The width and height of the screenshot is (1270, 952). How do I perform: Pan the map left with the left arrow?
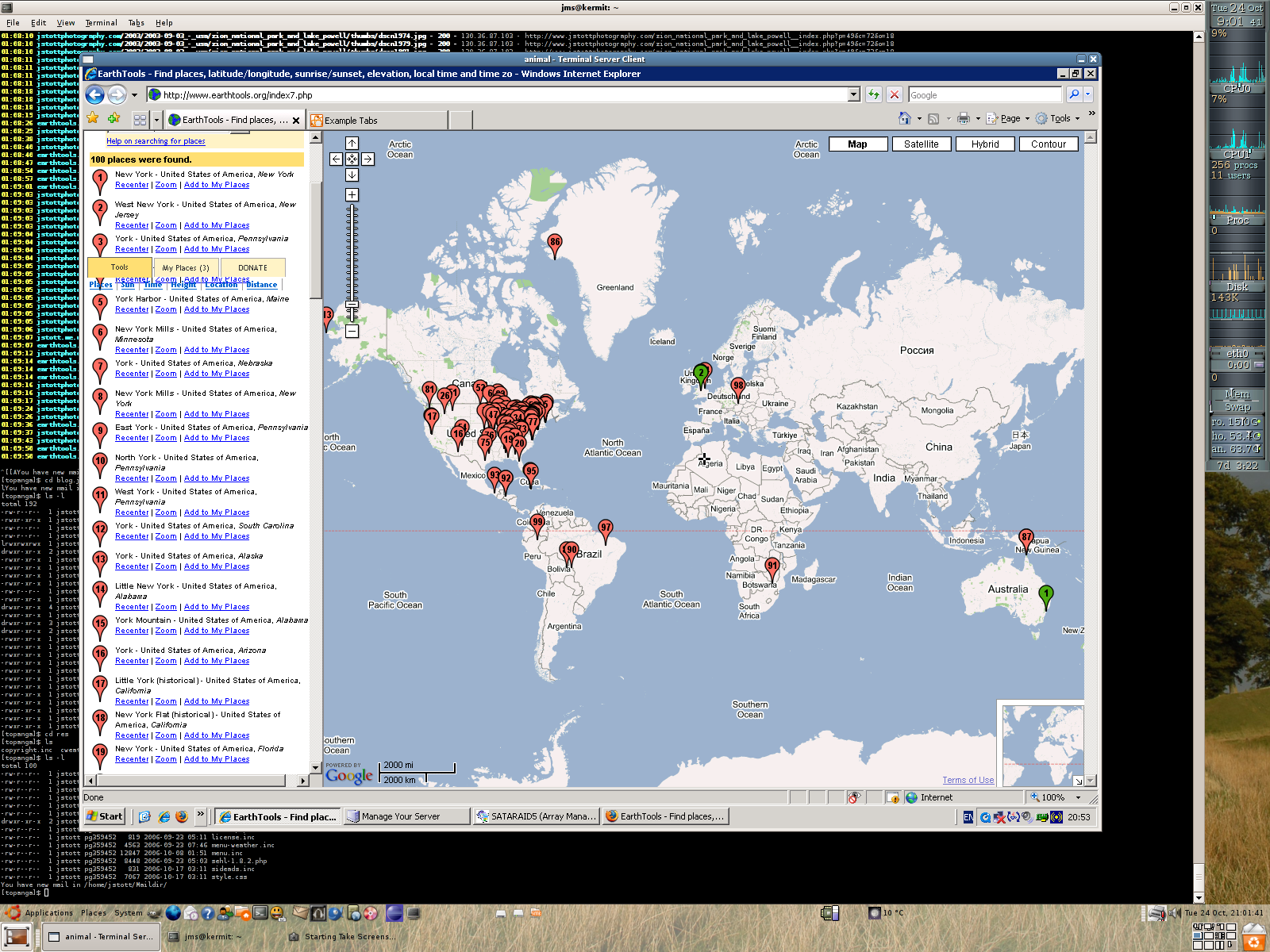tap(337, 159)
